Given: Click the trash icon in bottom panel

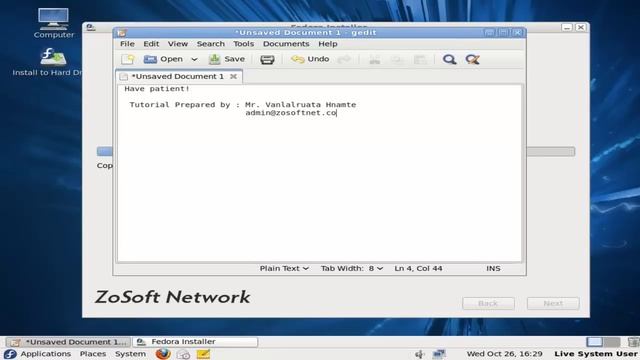Looking at the screenshot, I should pyautogui.click(x=634, y=342).
